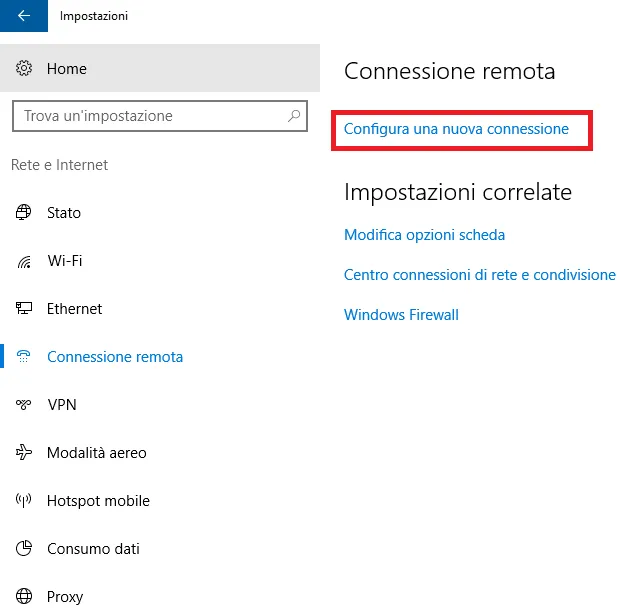Click the Hotspot mobile icon
This screenshot has width=640, height=616.
(x=25, y=501)
